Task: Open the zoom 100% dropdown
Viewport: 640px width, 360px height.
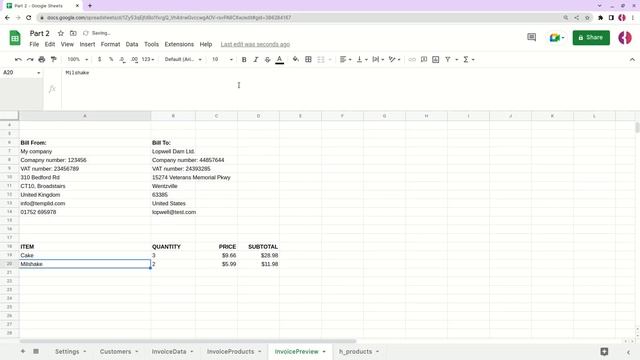Action: coord(78,60)
